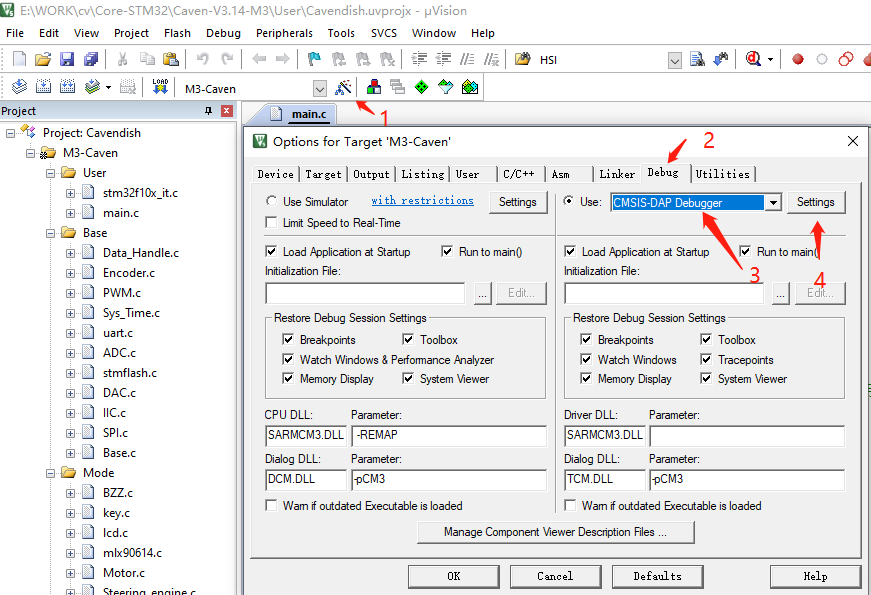This screenshot has height=595, width=871.
Task: Click the green diamond Run-Time Environment icon
Action: tap(422, 87)
